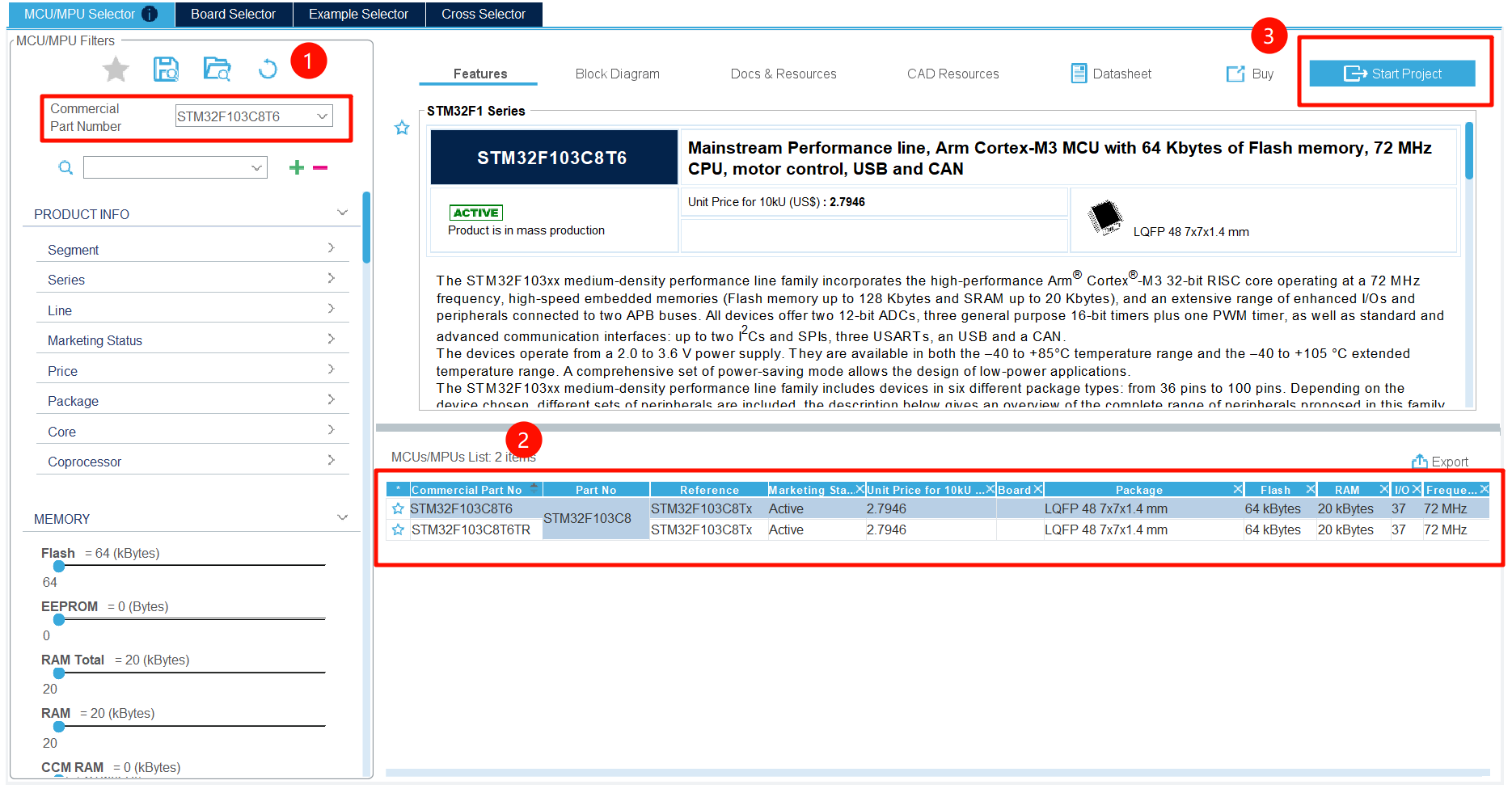Expand the Marketing Status filter
The width and height of the screenshot is (1512, 793).
pos(331,339)
